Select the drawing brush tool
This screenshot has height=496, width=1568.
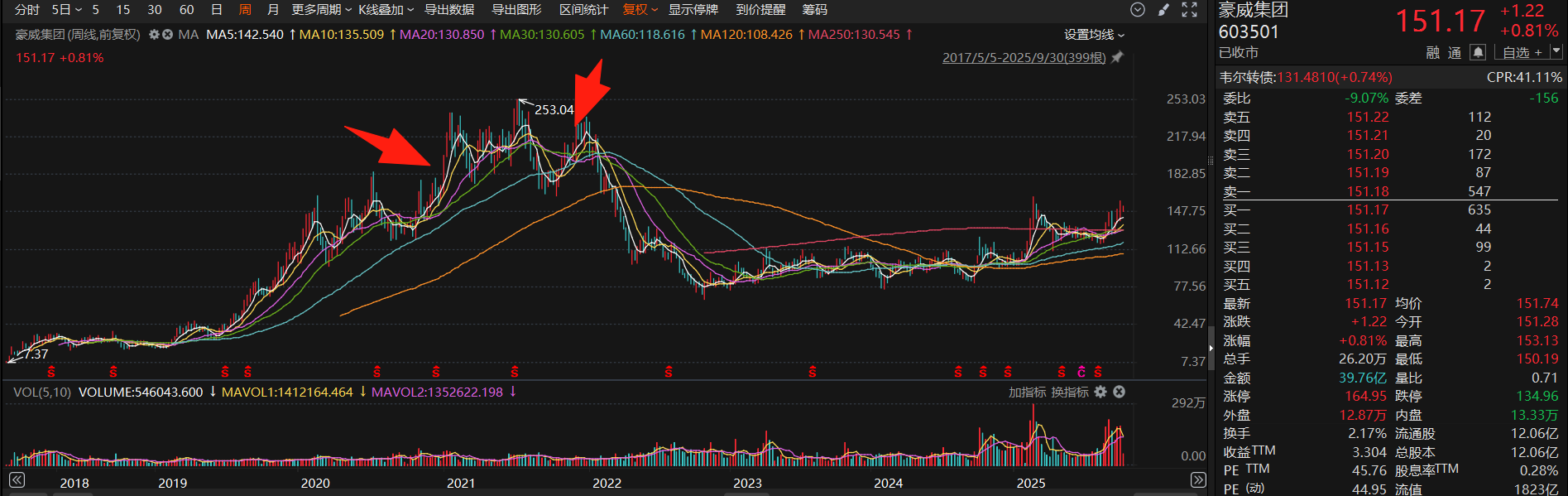point(1163,10)
